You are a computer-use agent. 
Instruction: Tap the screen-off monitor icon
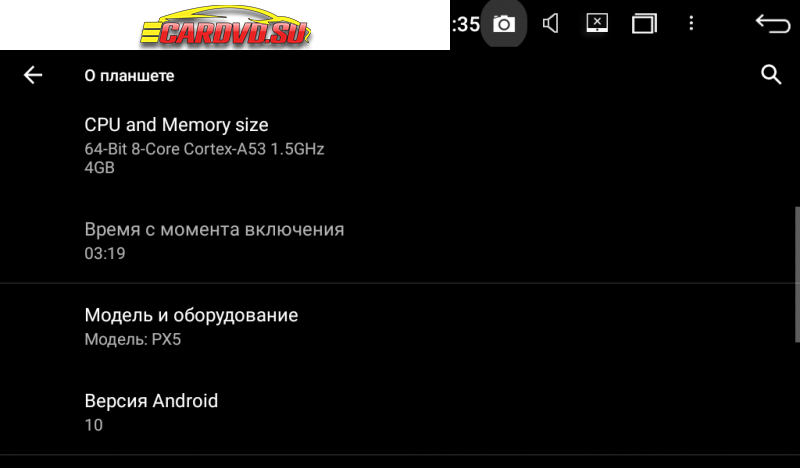tap(597, 23)
